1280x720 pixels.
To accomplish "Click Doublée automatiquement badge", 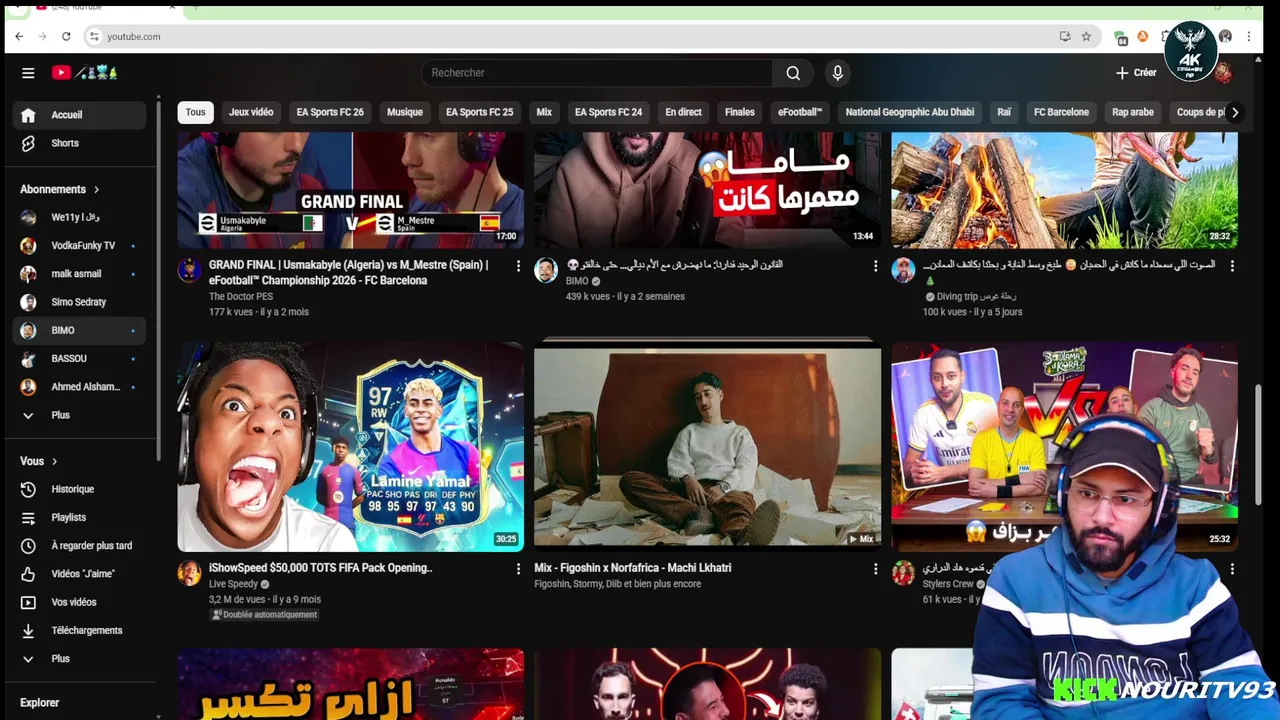I will tap(264, 615).
